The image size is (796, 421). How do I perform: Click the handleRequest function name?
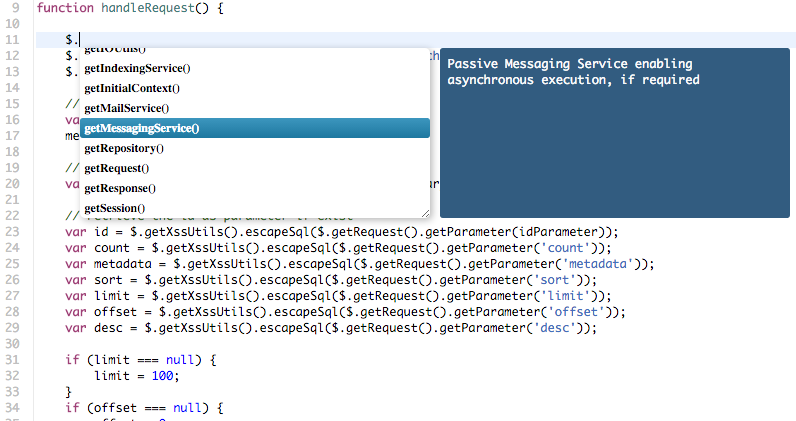click(x=147, y=8)
